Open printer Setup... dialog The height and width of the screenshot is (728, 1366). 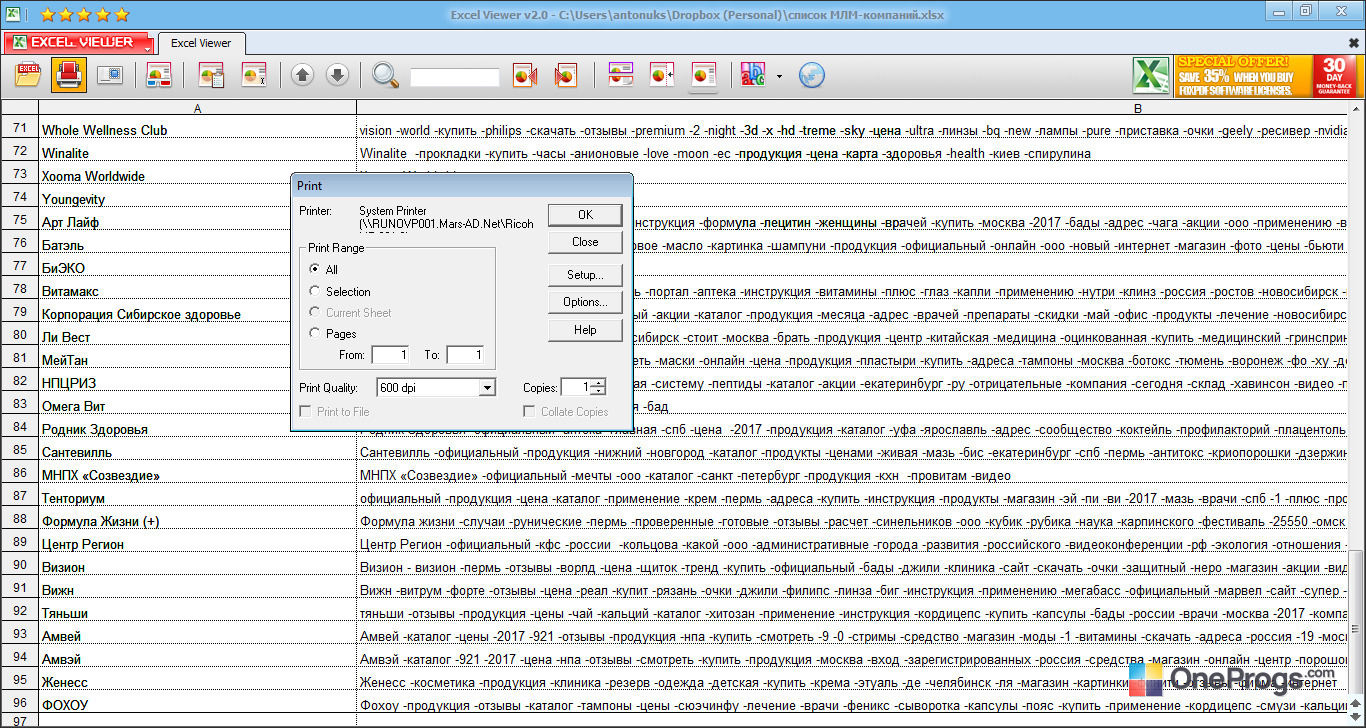click(x=585, y=275)
